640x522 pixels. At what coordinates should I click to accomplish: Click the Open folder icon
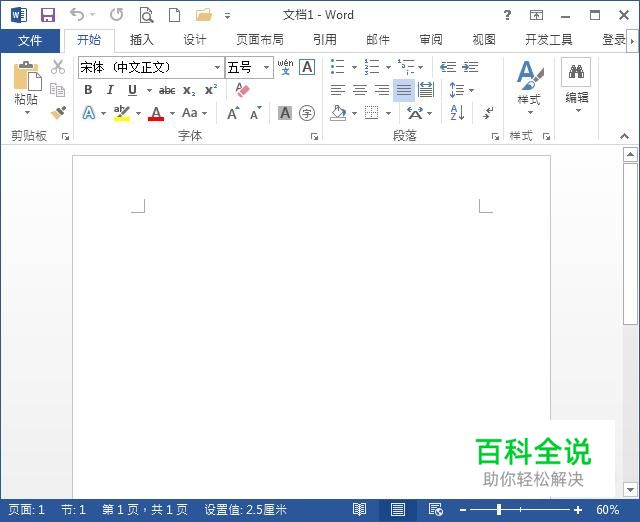204,16
